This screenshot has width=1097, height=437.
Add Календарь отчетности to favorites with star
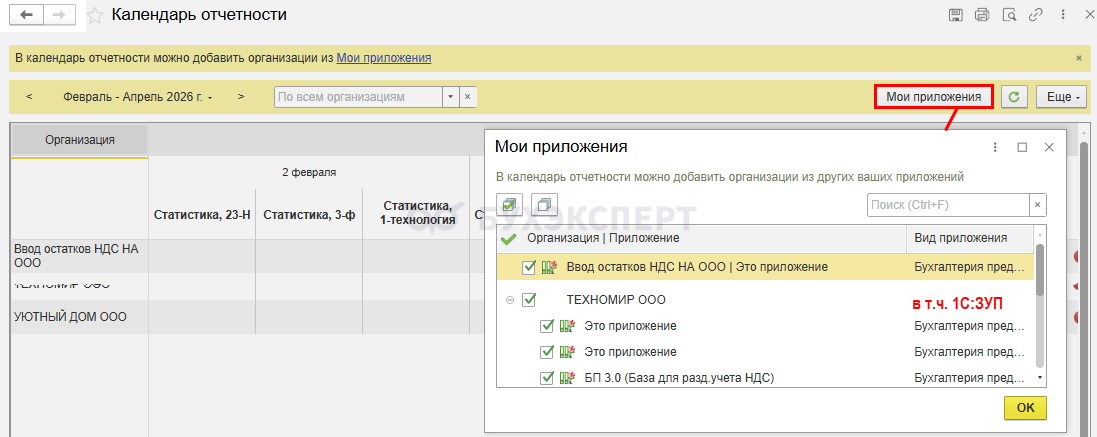(95, 15)
